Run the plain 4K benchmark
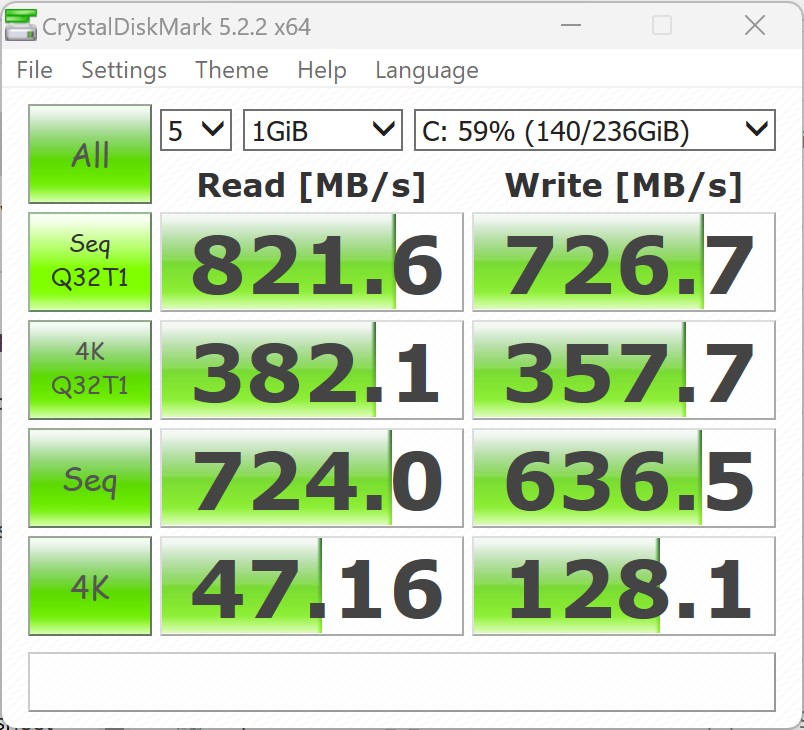The width and height of the screenshot is (804, 730). (x=90, y=586)
